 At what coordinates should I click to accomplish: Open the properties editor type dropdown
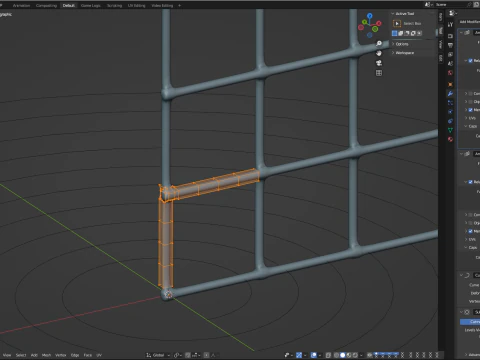452,13
